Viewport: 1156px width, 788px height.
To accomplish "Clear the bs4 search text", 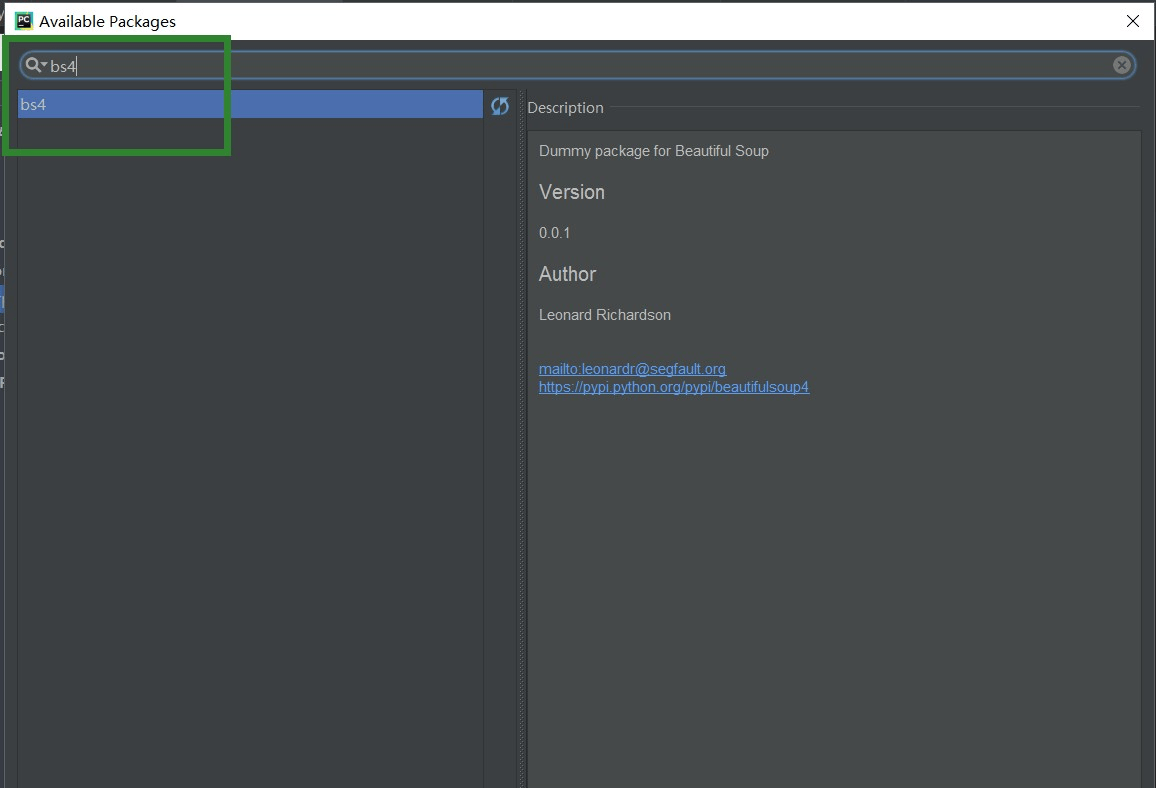I will click(x=1121, y=66).
